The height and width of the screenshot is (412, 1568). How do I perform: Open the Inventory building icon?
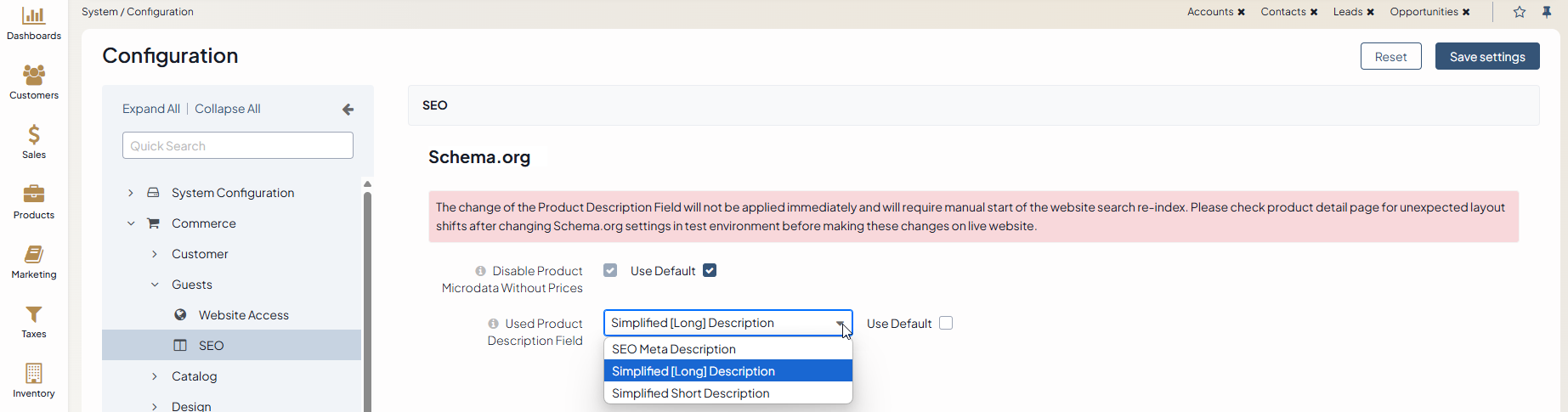pyautogui.click(x=34, y=374)
